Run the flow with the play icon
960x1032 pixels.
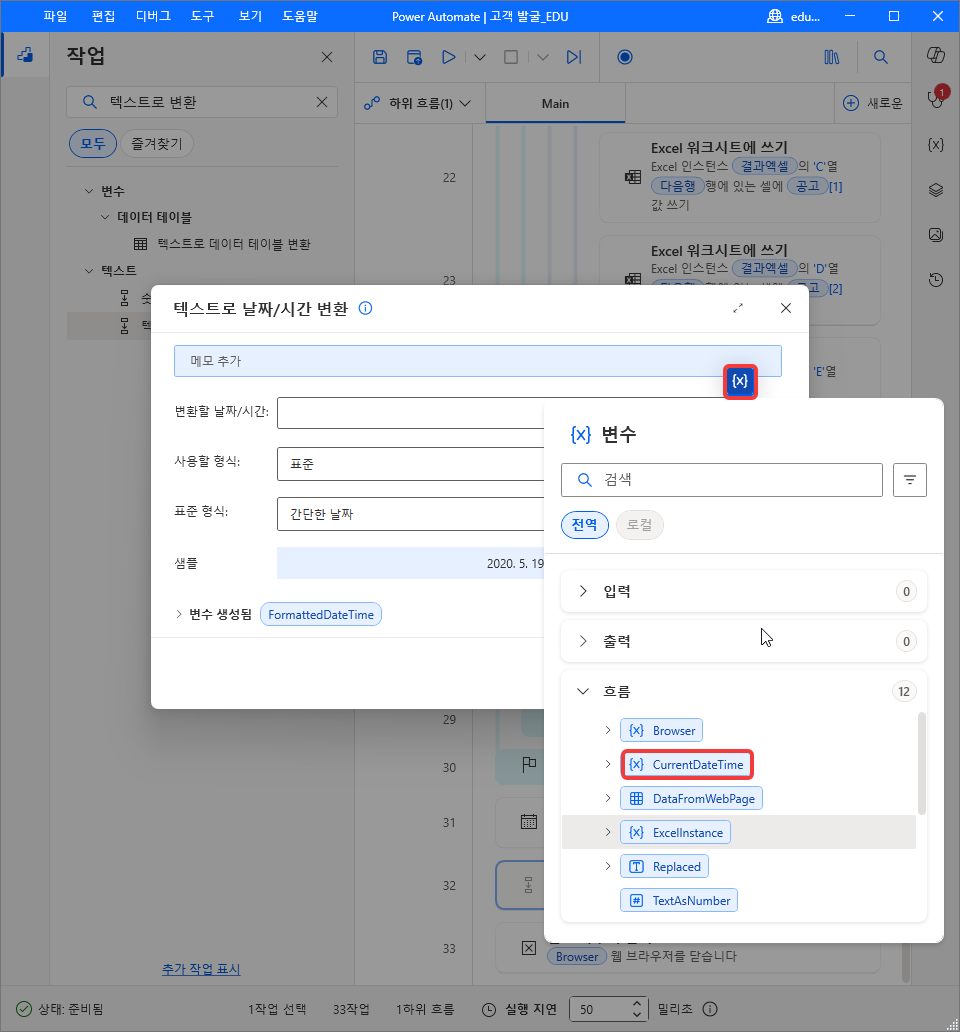tap(449, 57)
